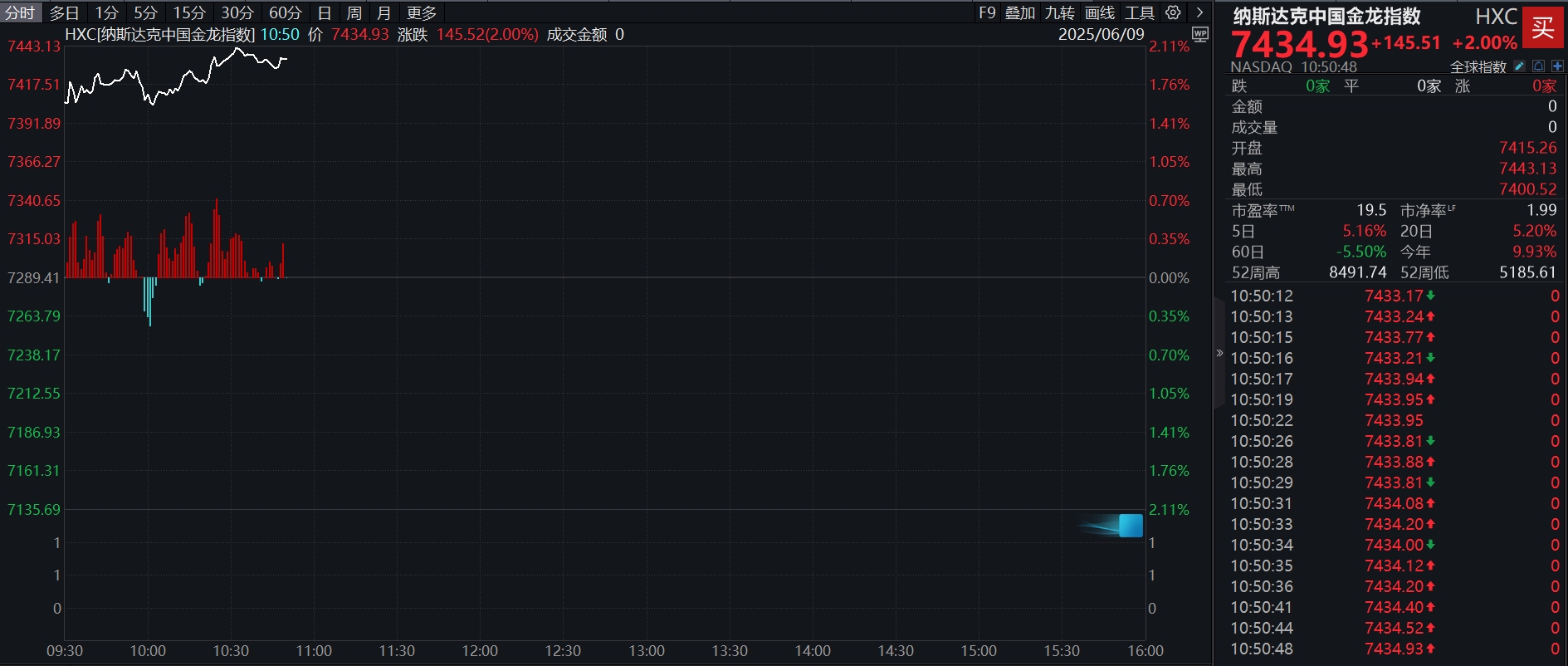Viewport: 1568px width, 666px height.
Task: Open F9 deep info
Action: coord(987,12)
